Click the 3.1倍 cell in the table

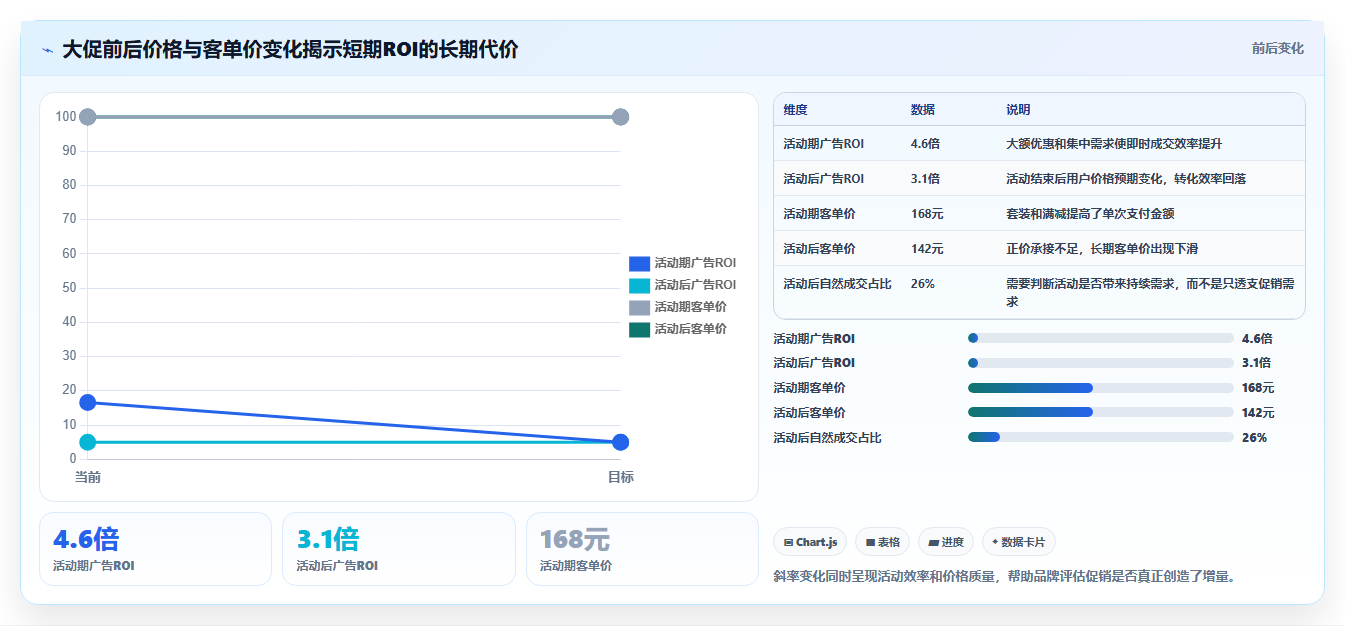click(x=925, y=179)
